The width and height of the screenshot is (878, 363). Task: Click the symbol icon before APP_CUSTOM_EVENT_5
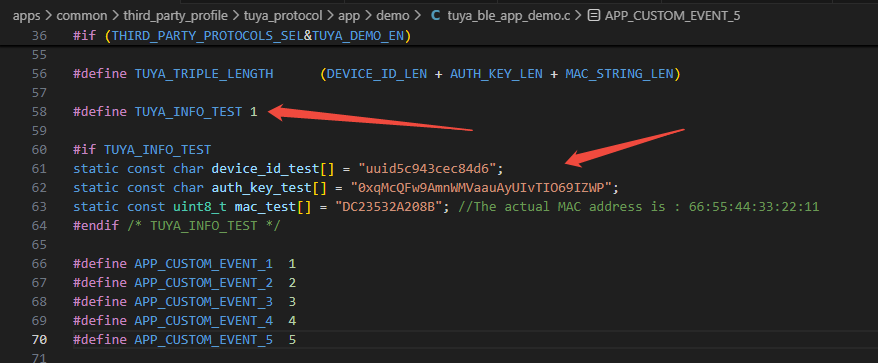594,16
